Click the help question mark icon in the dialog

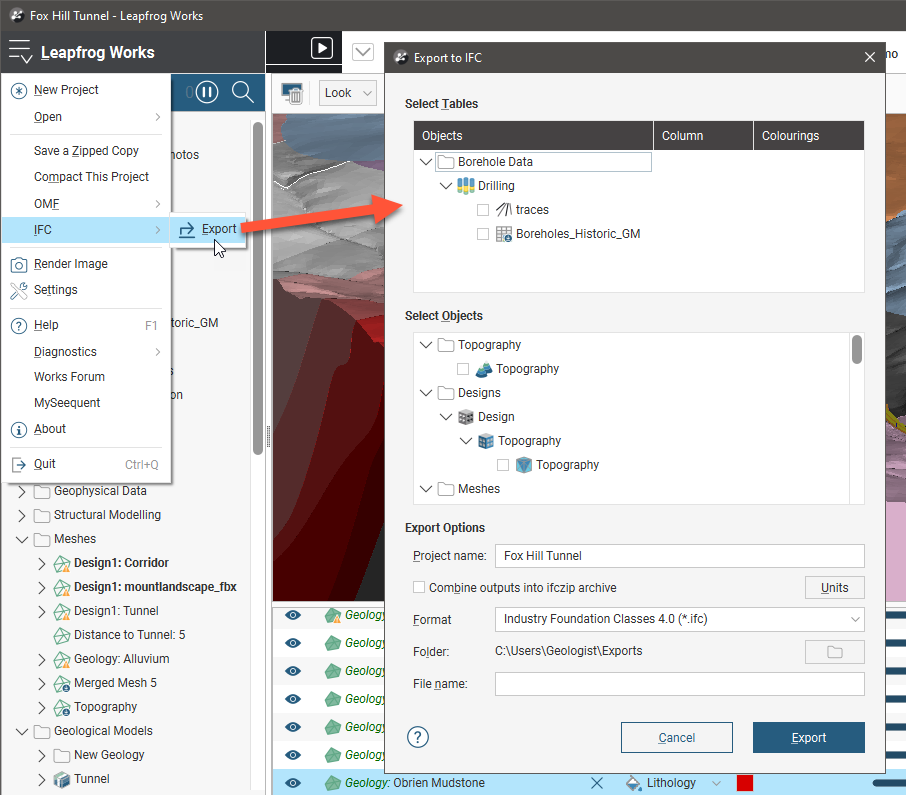[418, 737]
